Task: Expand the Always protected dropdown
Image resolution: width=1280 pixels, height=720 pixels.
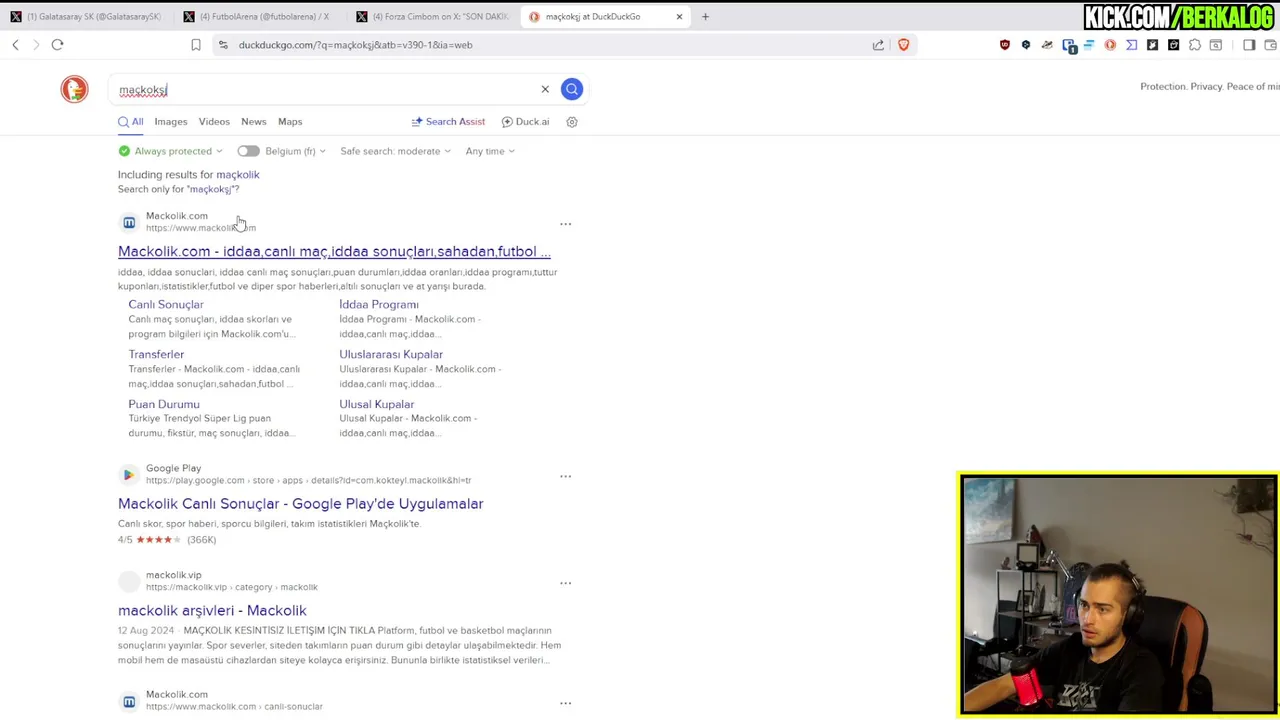Action: click(171, 151)
